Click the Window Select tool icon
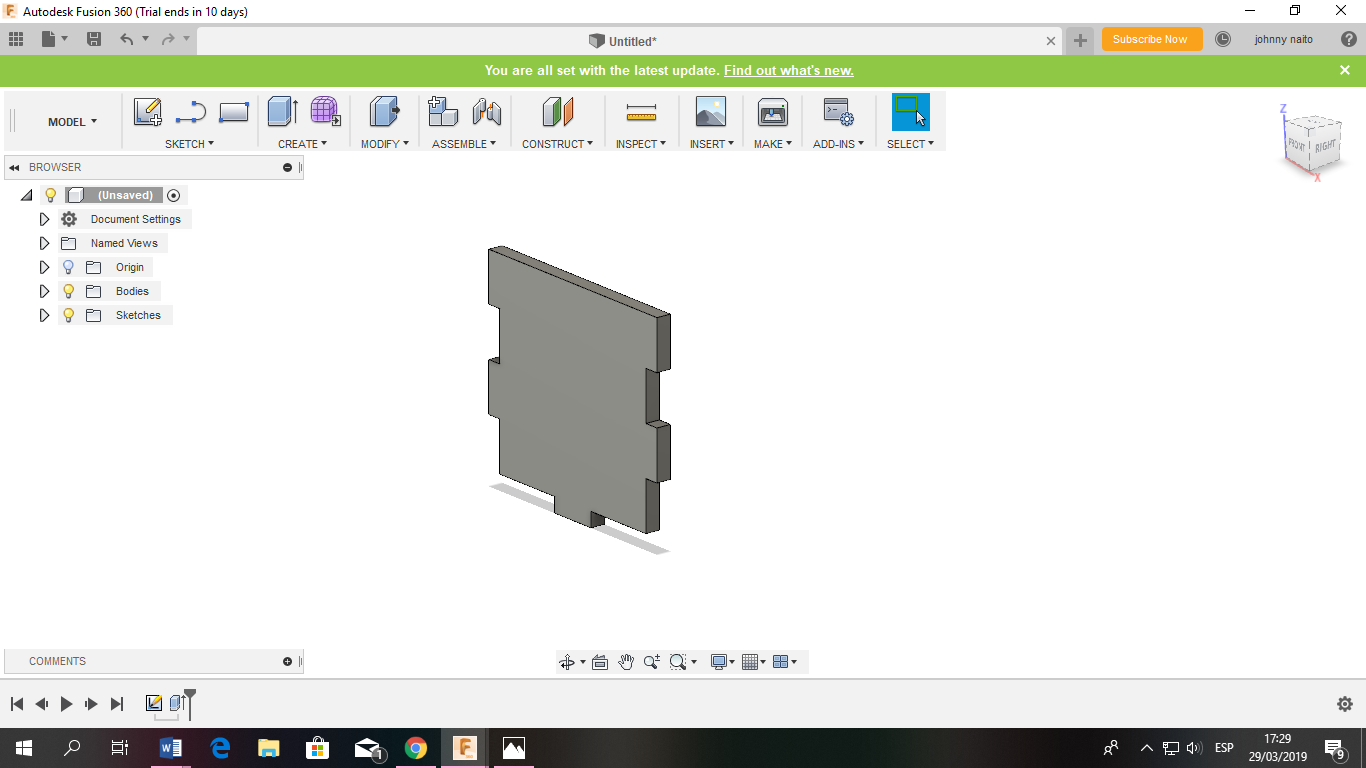 coord(911,111)
